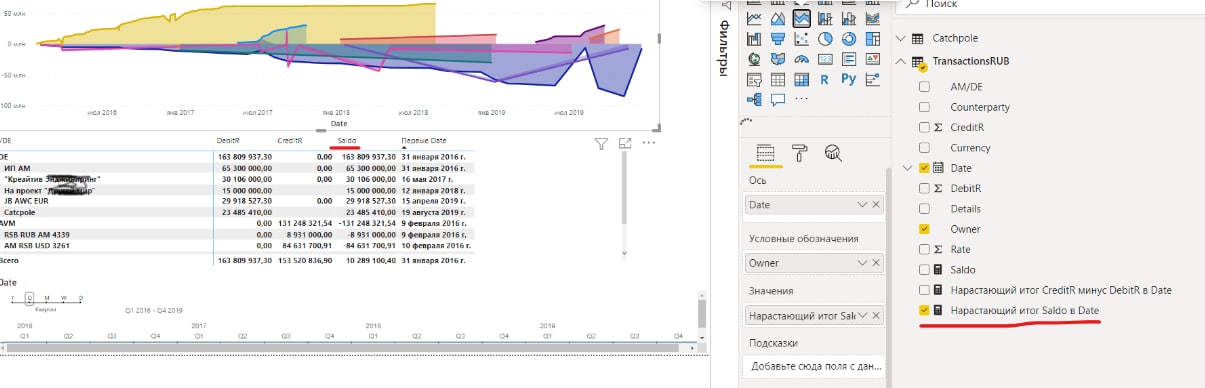Select the scatter chart visualization

tap(802, 39)
